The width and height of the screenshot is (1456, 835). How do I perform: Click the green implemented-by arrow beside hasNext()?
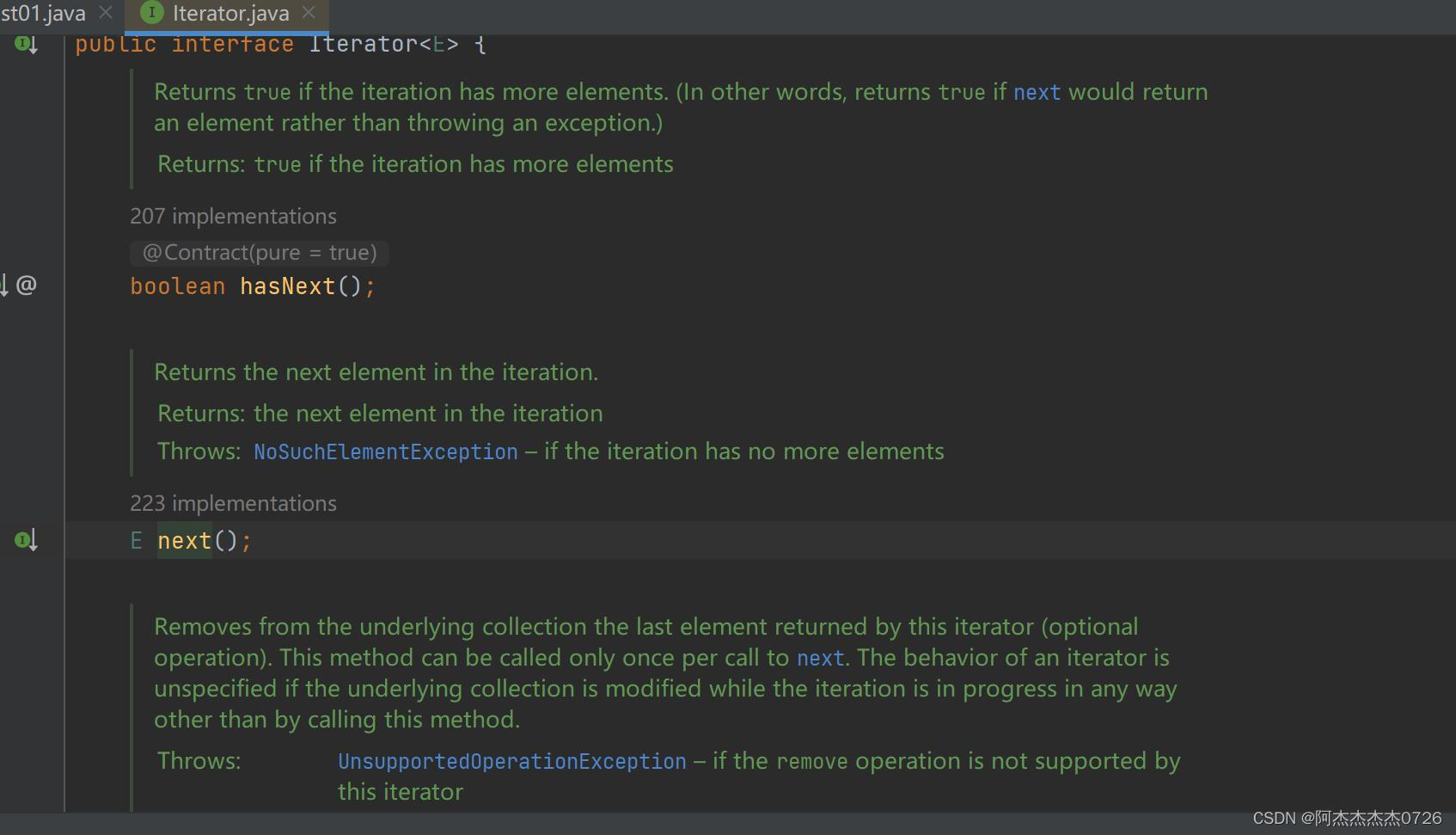coord(5,284)
